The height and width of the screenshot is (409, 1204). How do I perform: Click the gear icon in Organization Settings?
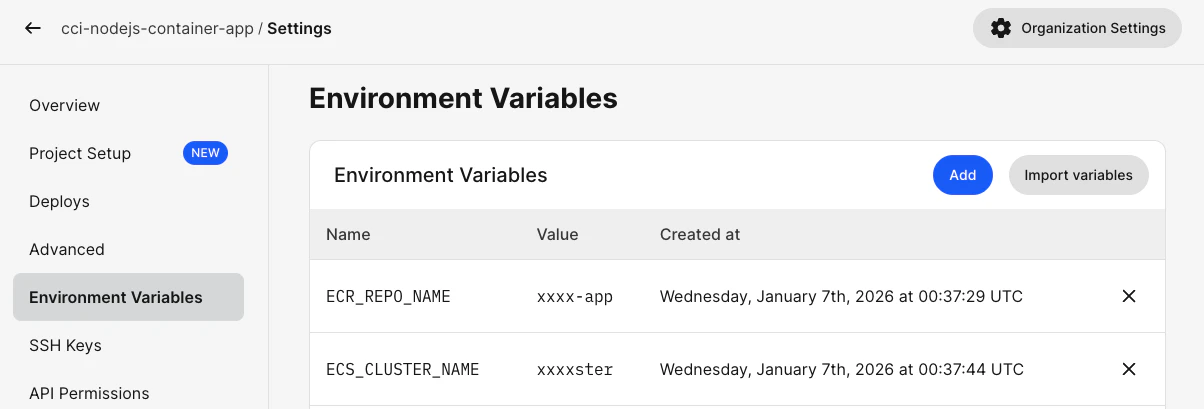[1000, 28]
